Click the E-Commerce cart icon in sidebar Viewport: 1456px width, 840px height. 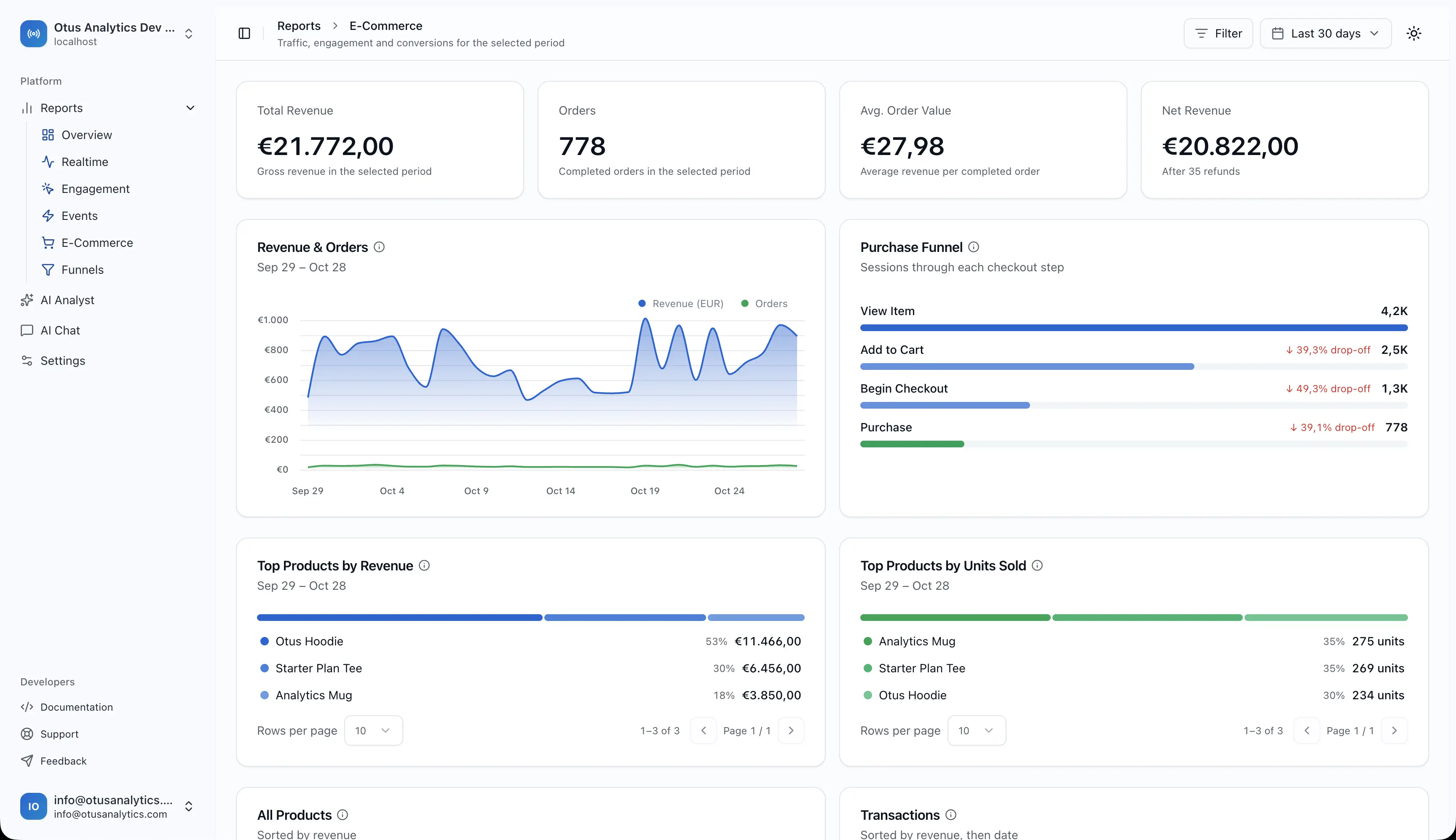tap(48, 243)
